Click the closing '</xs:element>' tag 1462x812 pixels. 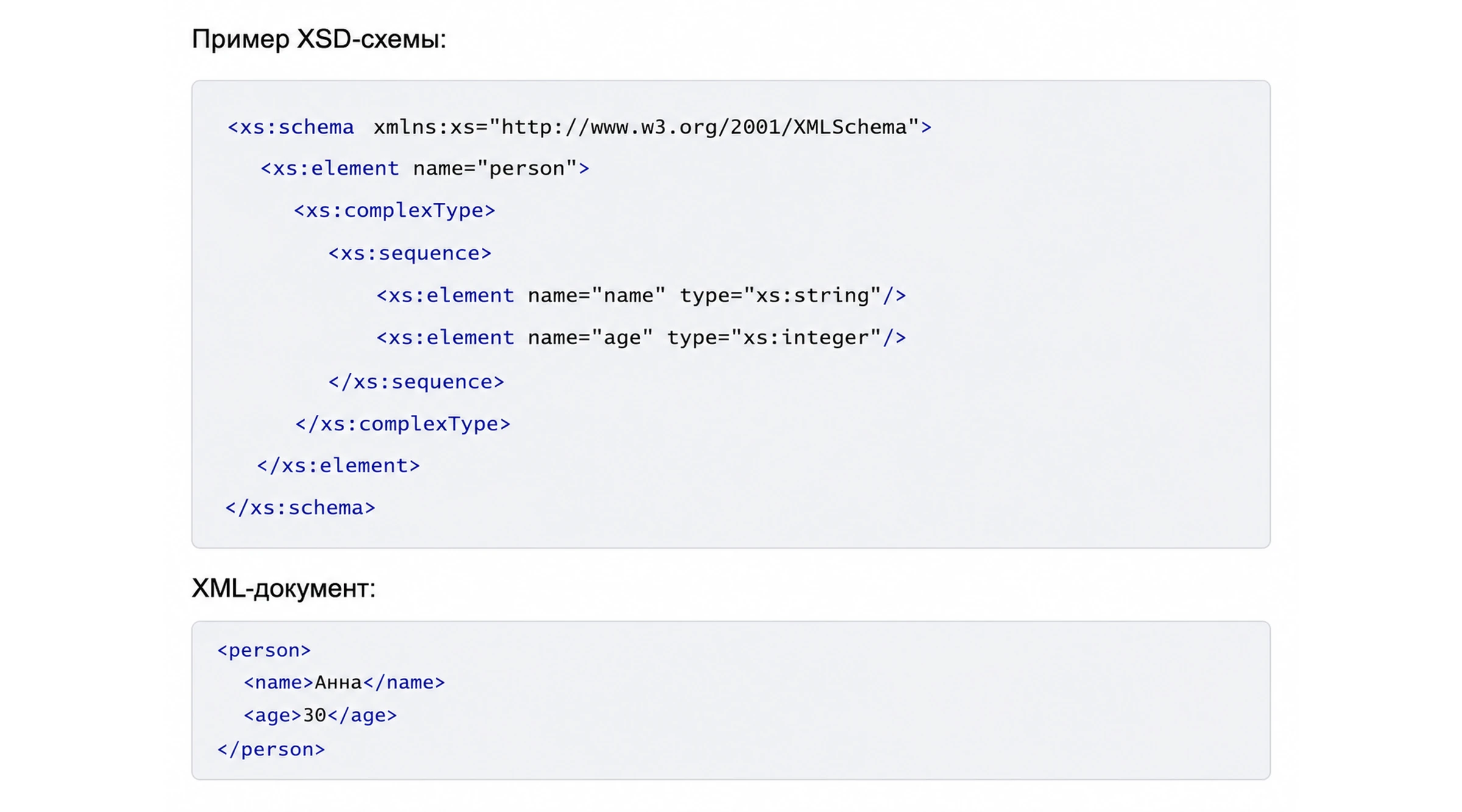pos(338,465)
